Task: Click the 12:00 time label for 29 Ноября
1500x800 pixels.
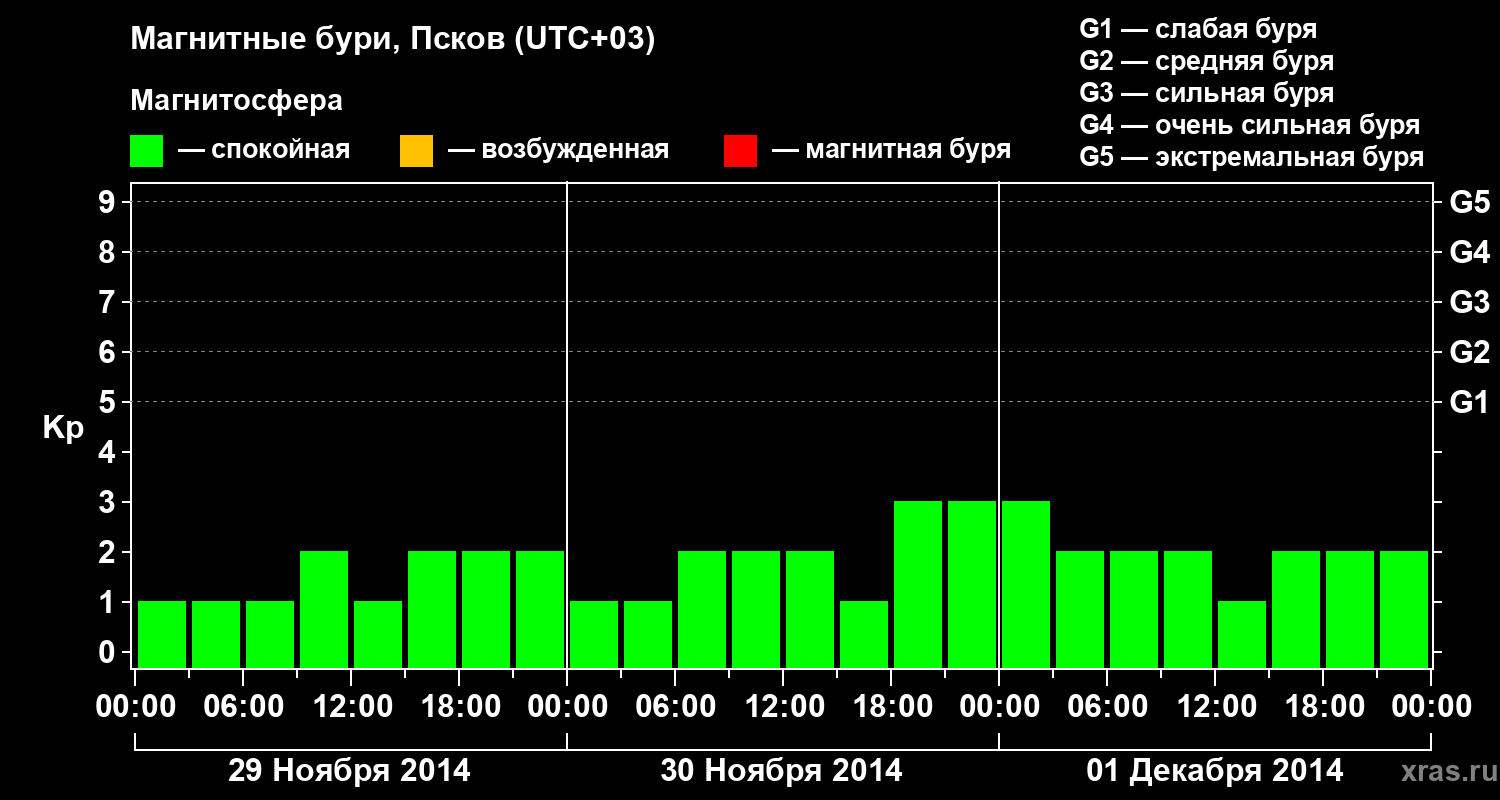Action: tap(352, 707)
